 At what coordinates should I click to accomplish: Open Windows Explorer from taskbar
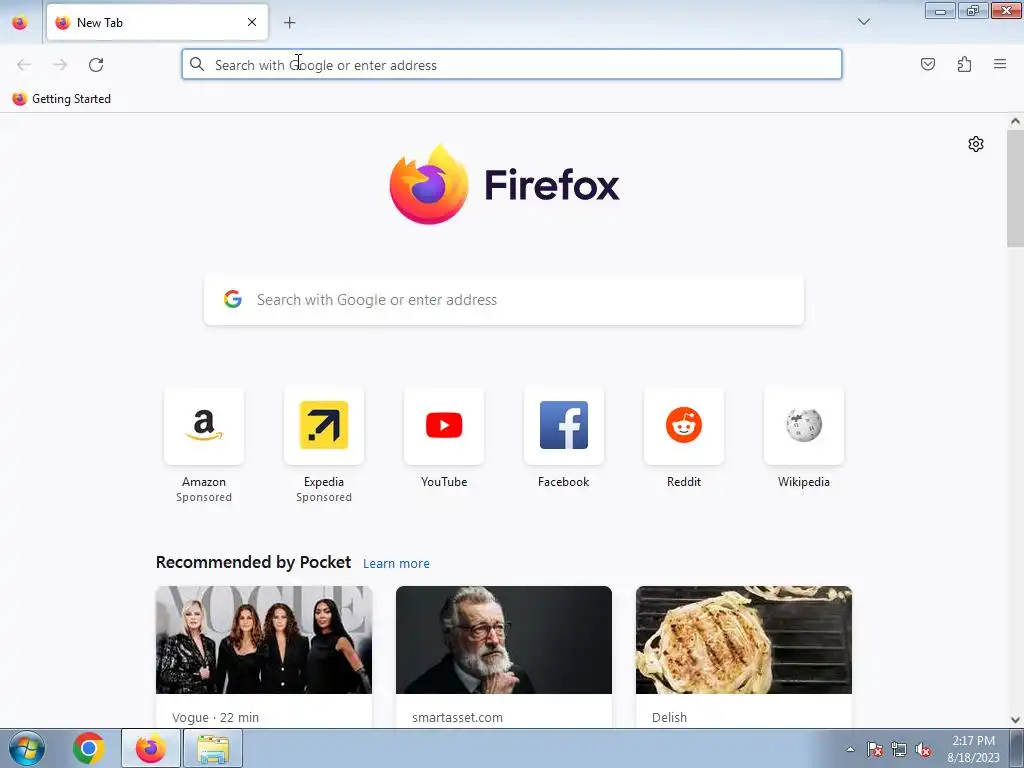coord(213,748)
